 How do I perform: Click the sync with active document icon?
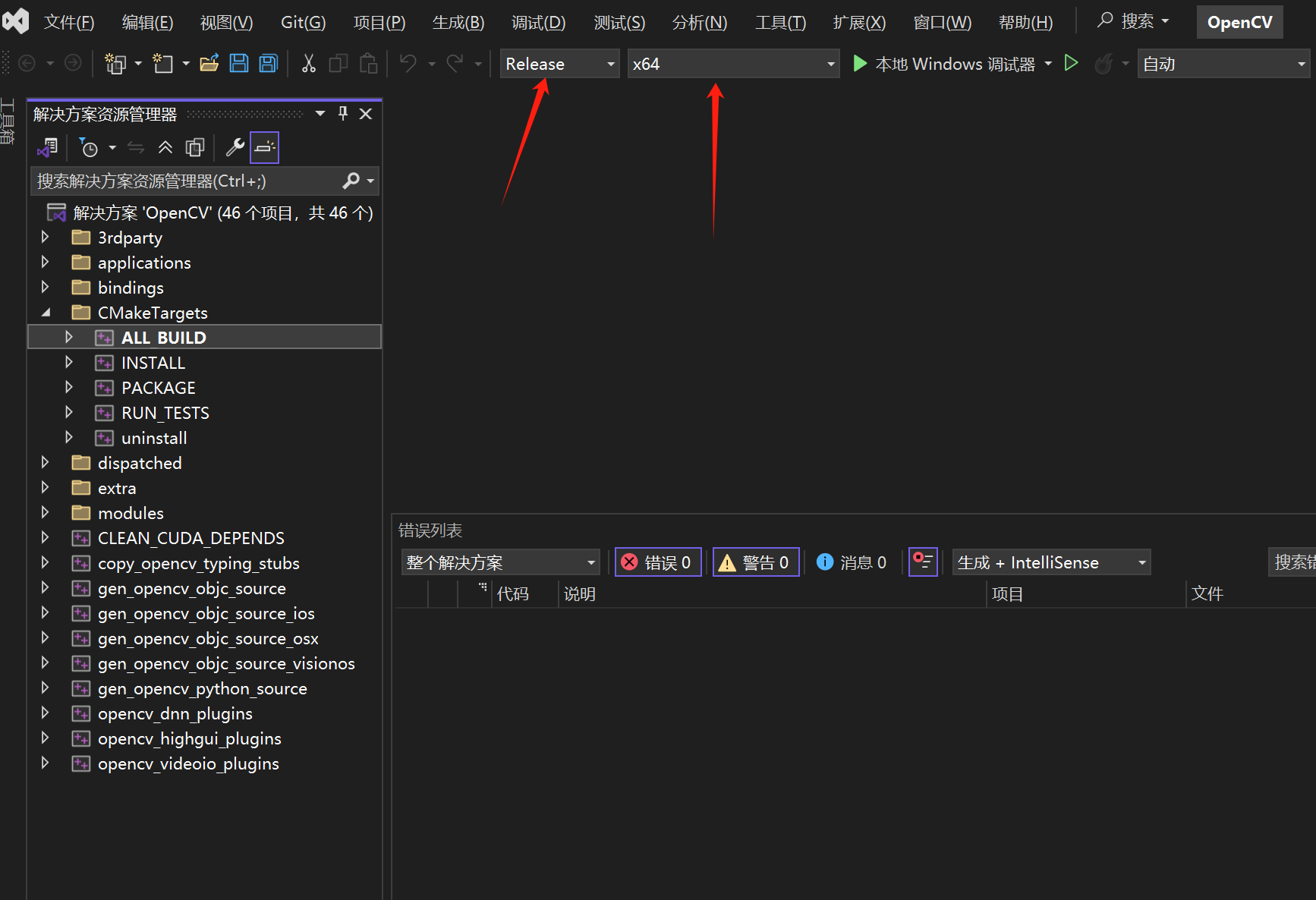point(136,147)
